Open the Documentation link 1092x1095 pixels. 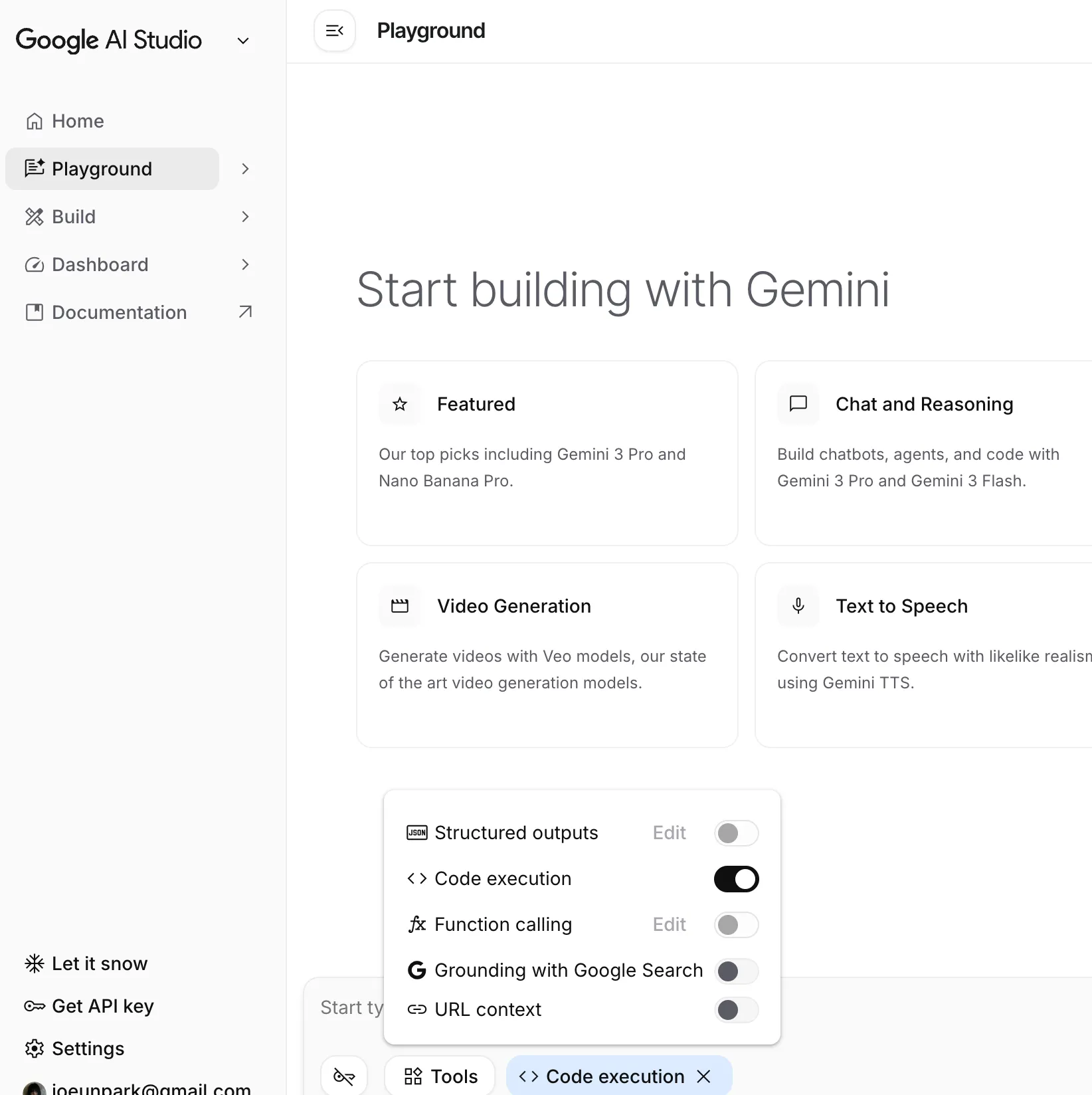point(120,312)
